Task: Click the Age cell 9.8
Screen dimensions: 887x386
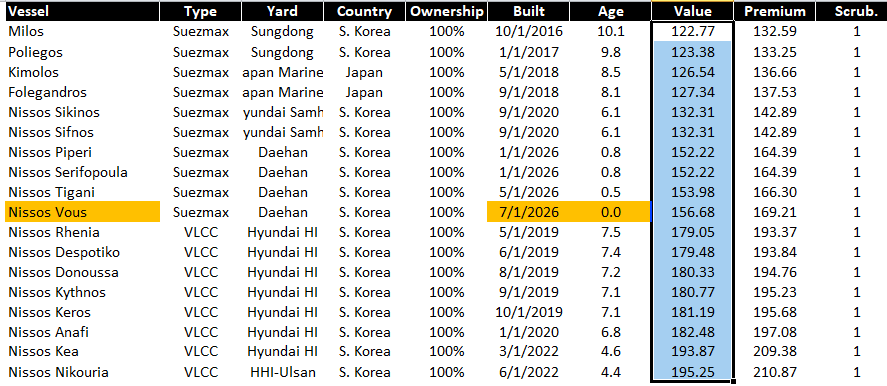Action: 610,52
